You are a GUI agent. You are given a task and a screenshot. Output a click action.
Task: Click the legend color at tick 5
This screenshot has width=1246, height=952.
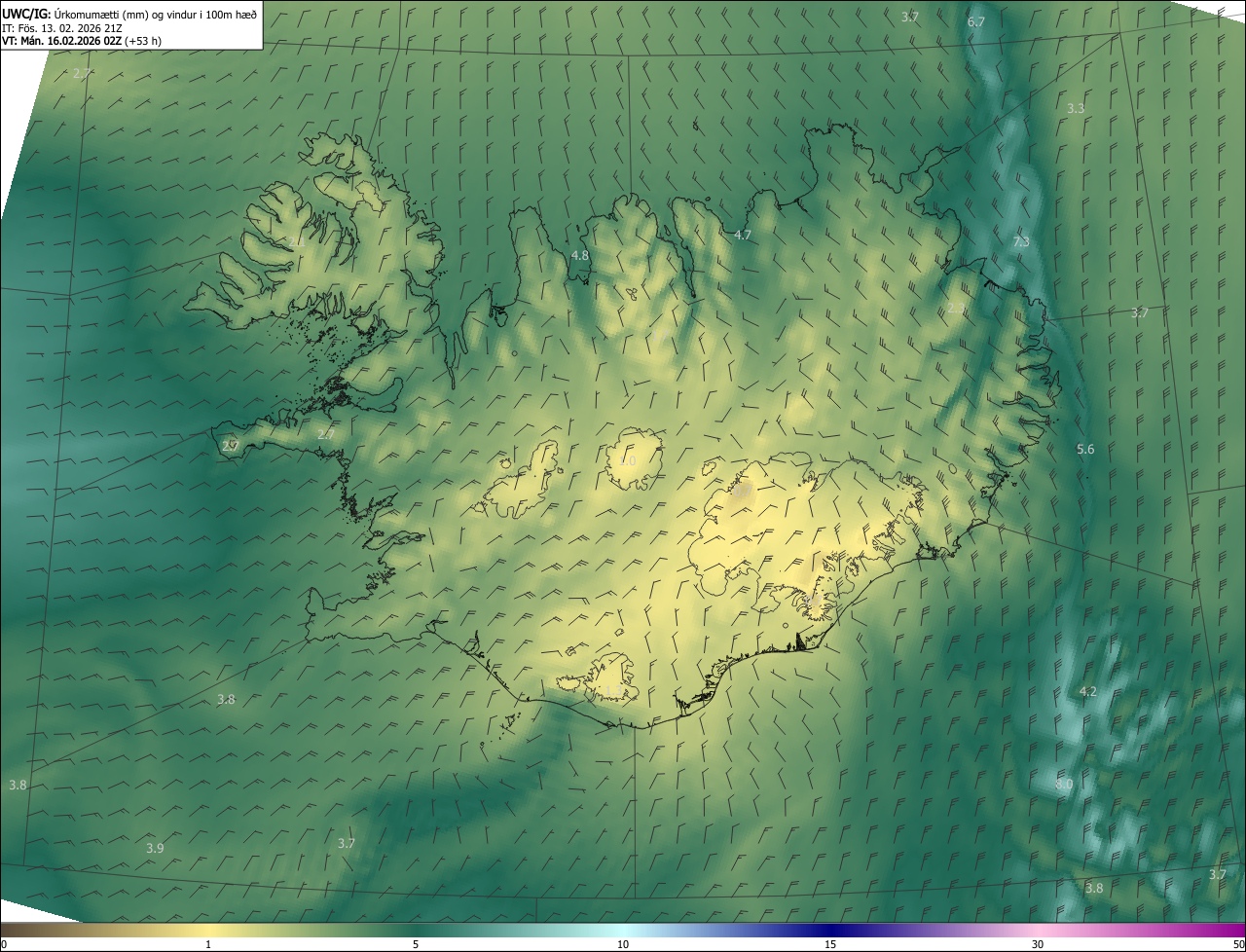[x=416, y=931]
